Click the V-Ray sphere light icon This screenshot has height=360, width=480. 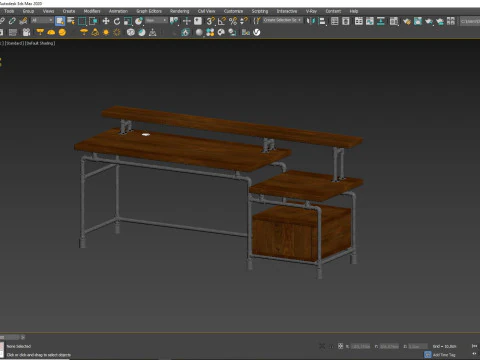pyautogui.click(x=62, y=32)
